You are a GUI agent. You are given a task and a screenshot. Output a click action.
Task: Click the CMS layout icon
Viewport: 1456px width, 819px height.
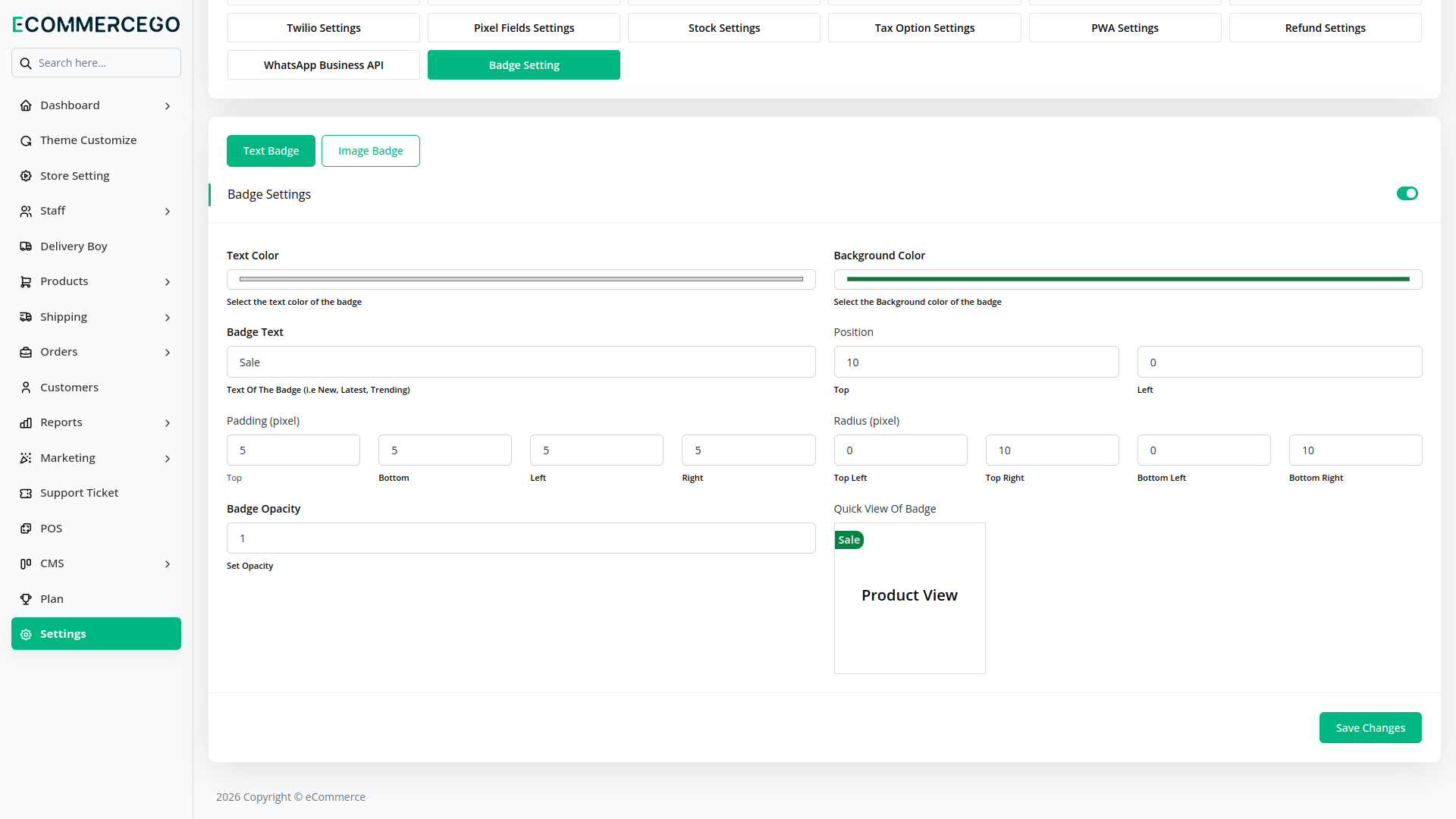(x=26, y=564)
